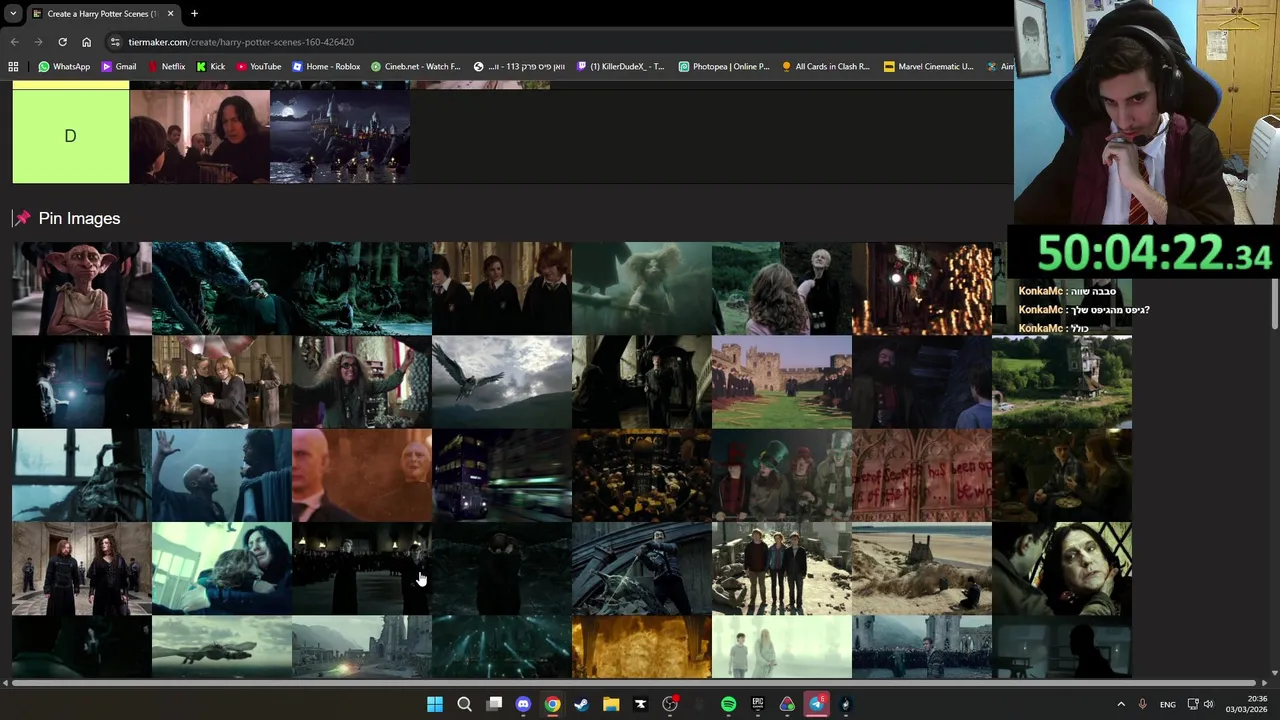Viewport: 1280px width, 720px height.
Task: Open Epic Games Launcher from taskbar
Action: 758,704
